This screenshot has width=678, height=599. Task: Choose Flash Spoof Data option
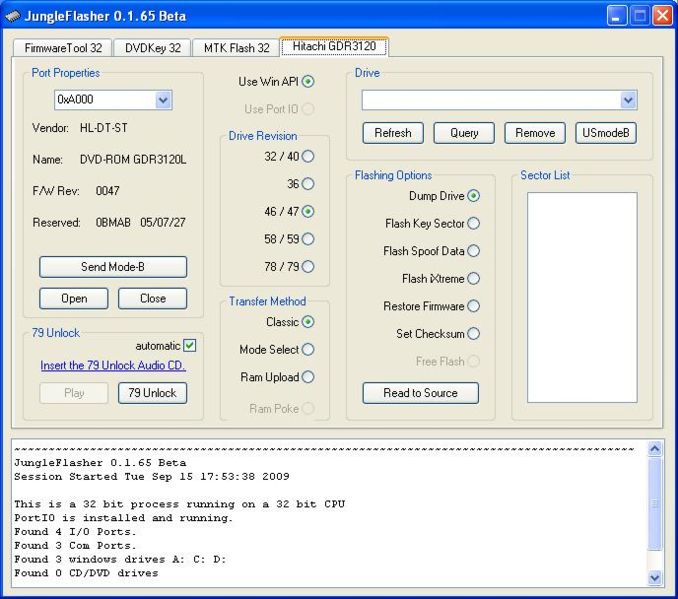point(473,251)
